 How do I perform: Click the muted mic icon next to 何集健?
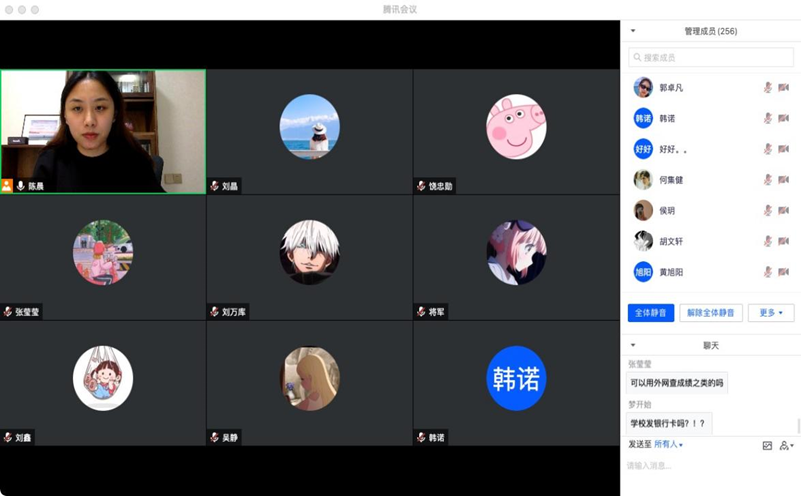coord(767,180)
